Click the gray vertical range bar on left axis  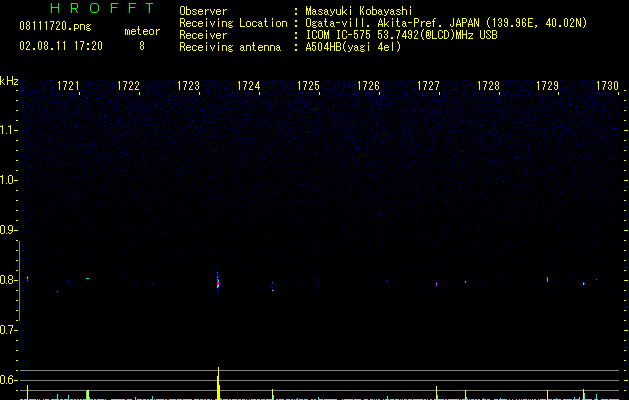coord(19,280)
